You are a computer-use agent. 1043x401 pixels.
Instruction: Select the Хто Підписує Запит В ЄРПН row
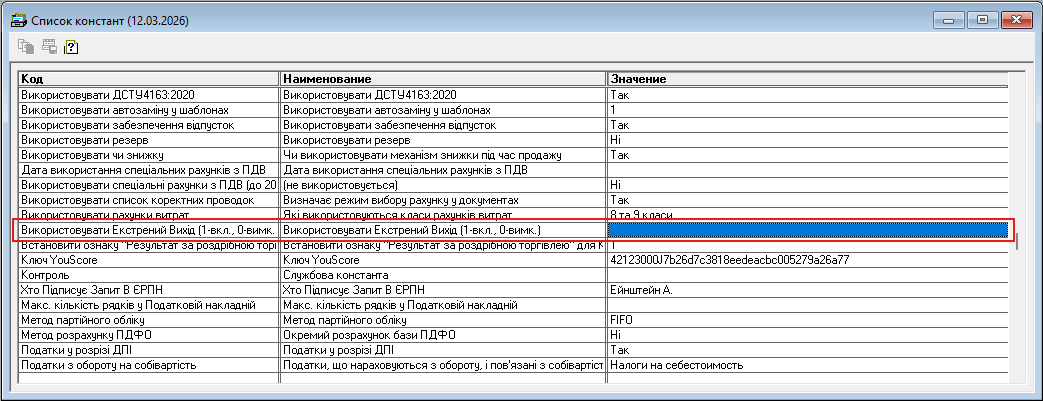[x=148, y=290]
